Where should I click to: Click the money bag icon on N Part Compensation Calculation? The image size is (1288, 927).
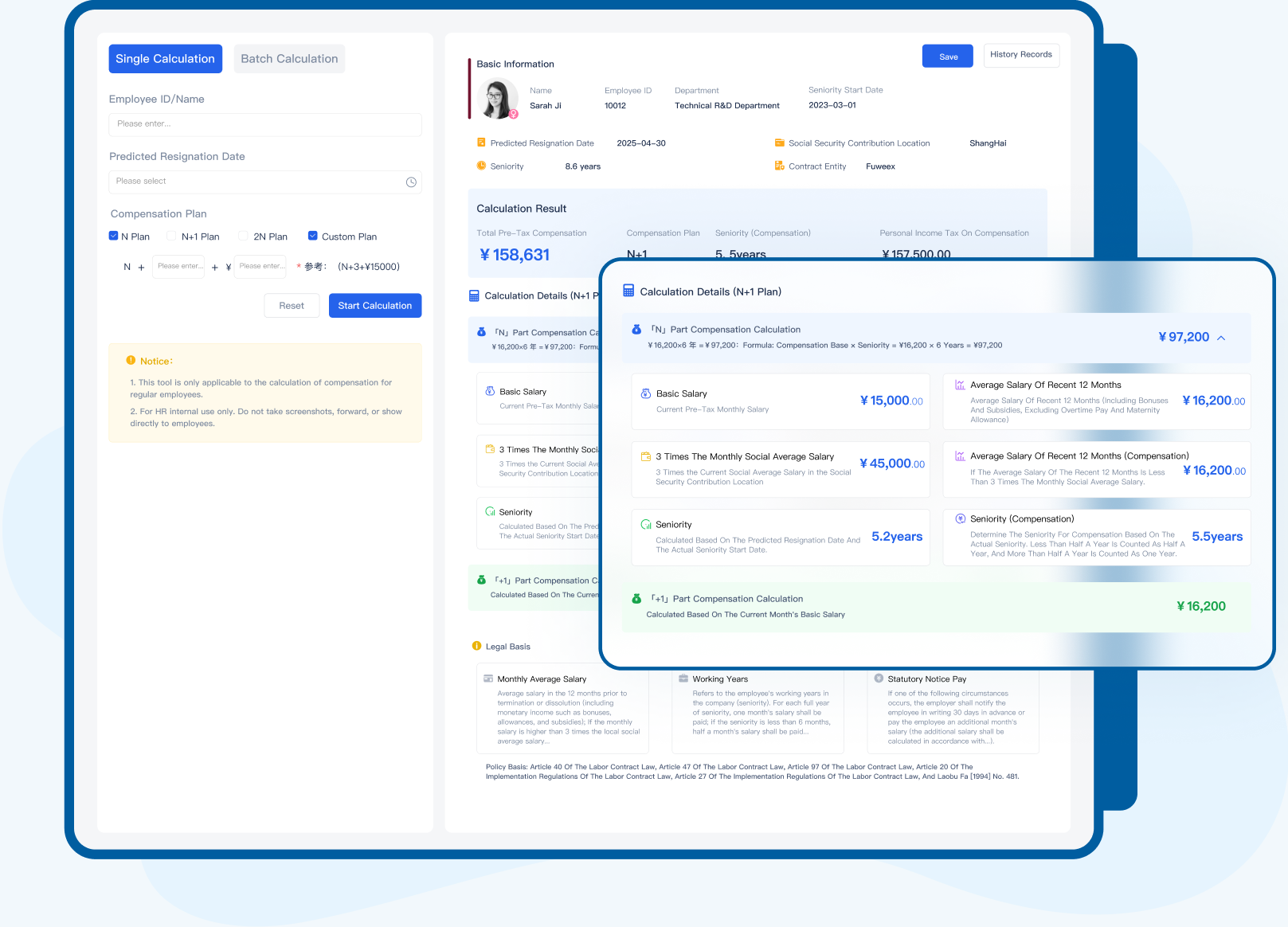(x=636, y=329)
